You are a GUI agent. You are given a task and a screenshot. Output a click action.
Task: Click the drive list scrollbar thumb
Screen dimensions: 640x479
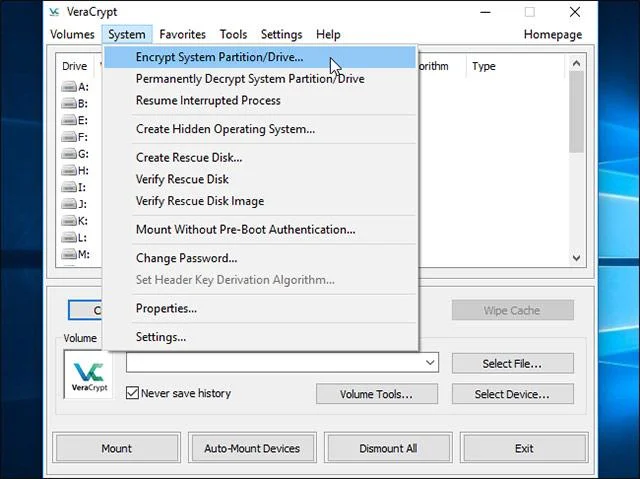[x=576, y=112]
